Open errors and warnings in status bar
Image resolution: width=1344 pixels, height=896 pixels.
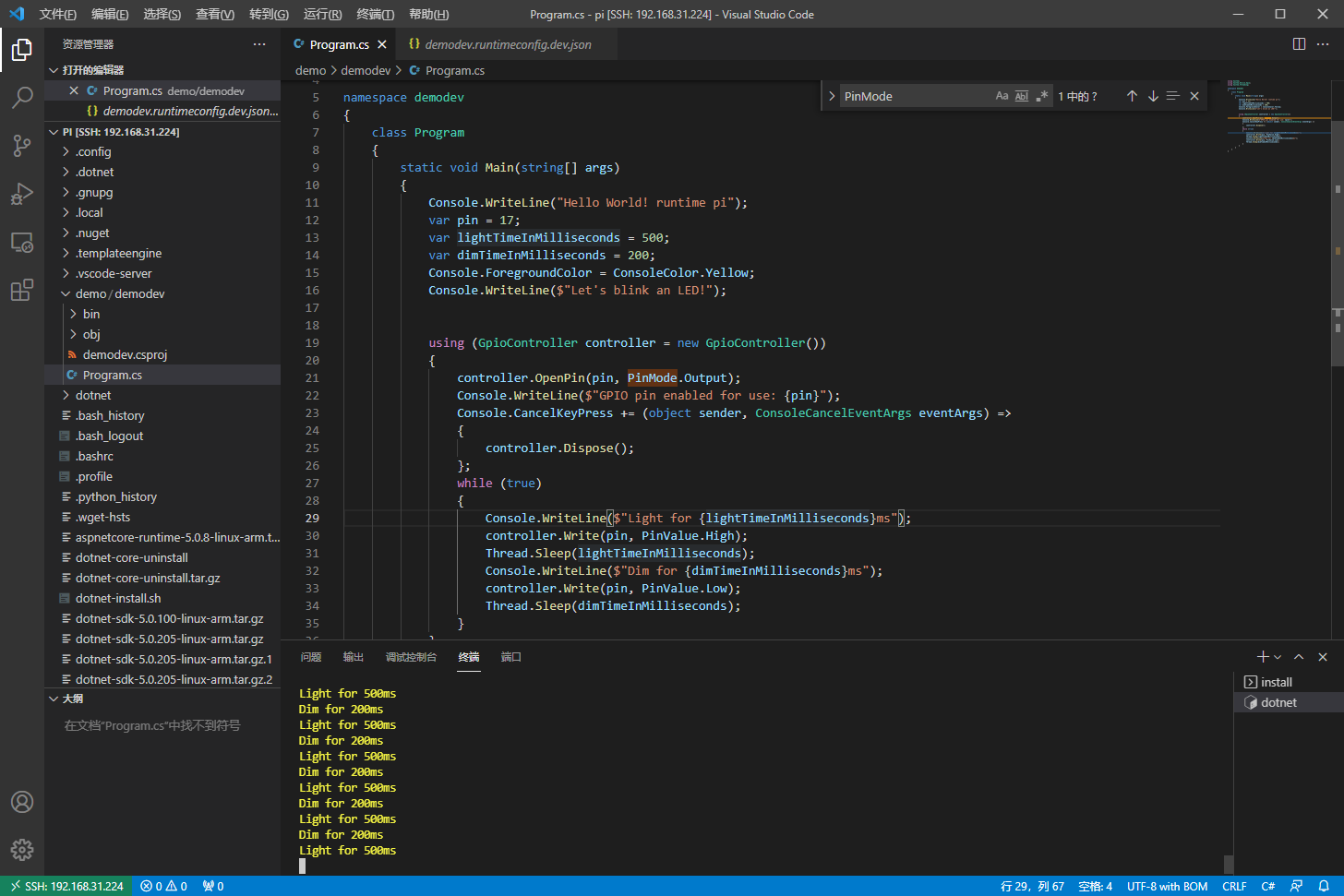point(163,886)
